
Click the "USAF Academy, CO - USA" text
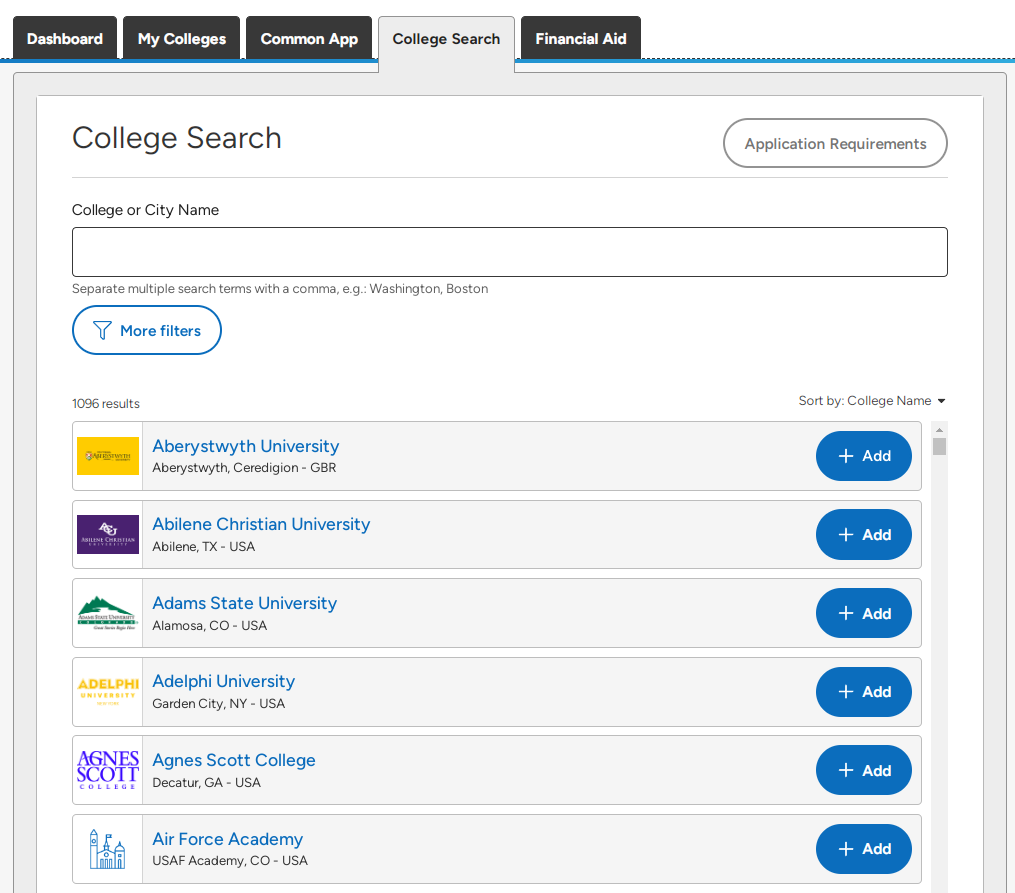point(230,861)
